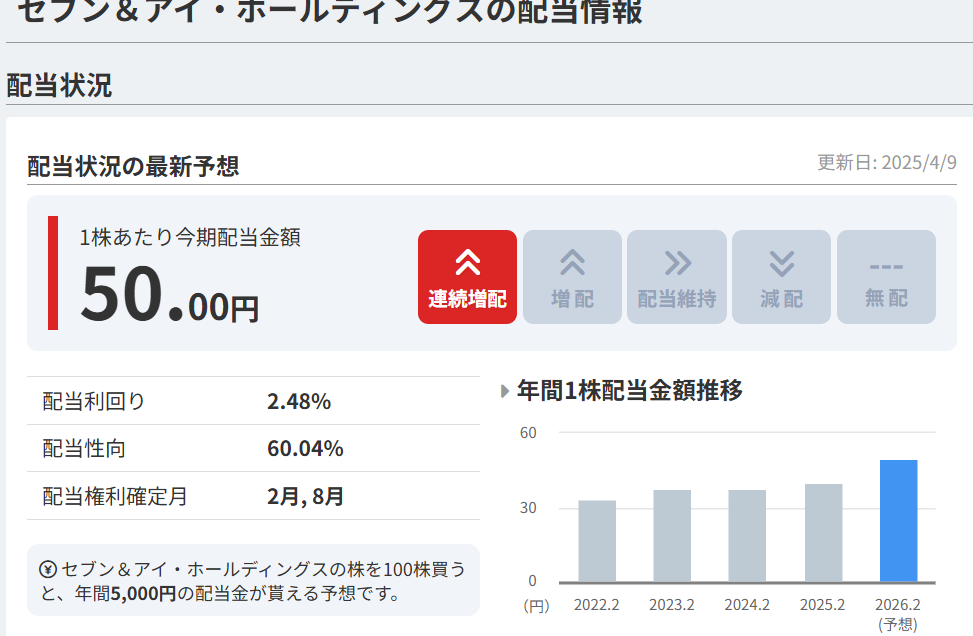Click the 配当状況 section heading
Viewport: 973px width, 636px height.
tap(59, 86)
